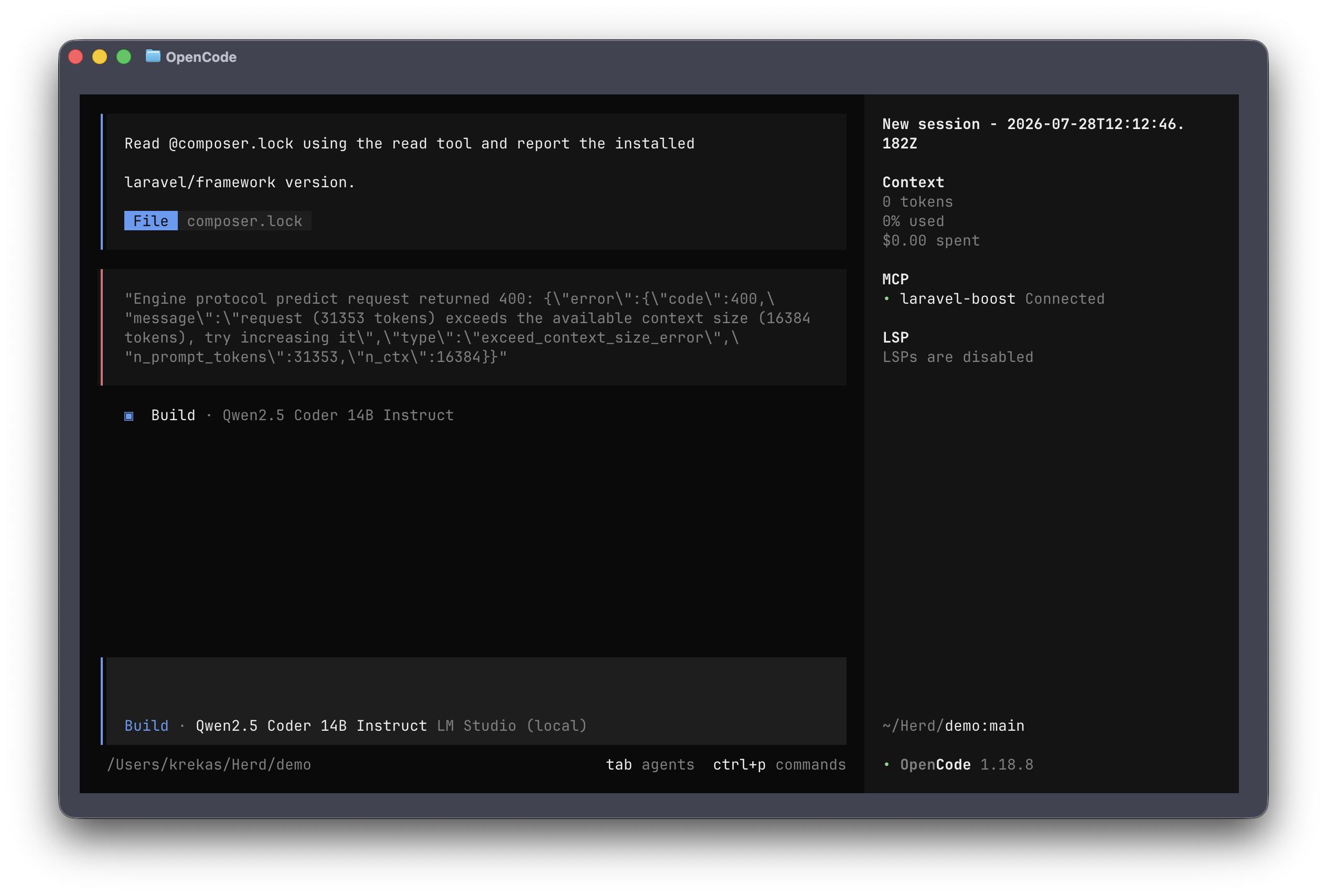
Task: Click 'Qwen2.5 Coder 14B Instruct' under the error
Action: coord(338,415)
